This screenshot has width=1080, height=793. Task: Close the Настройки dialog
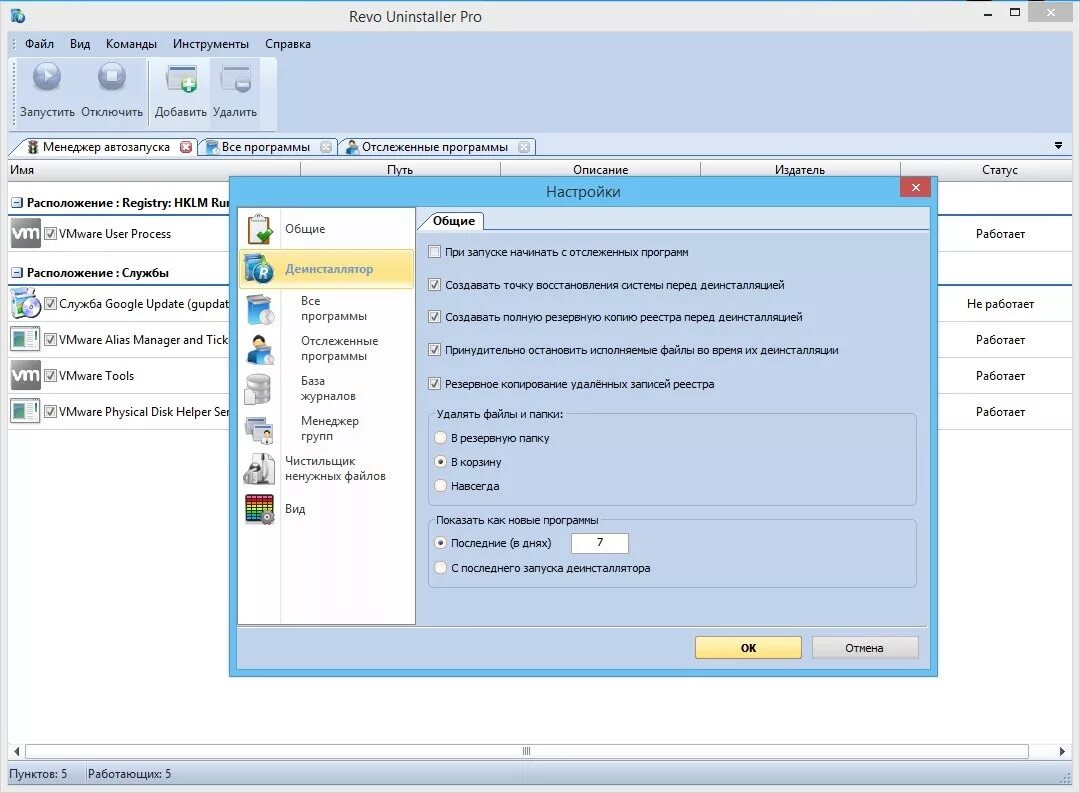pyautogui.click(x=915, y=187)
